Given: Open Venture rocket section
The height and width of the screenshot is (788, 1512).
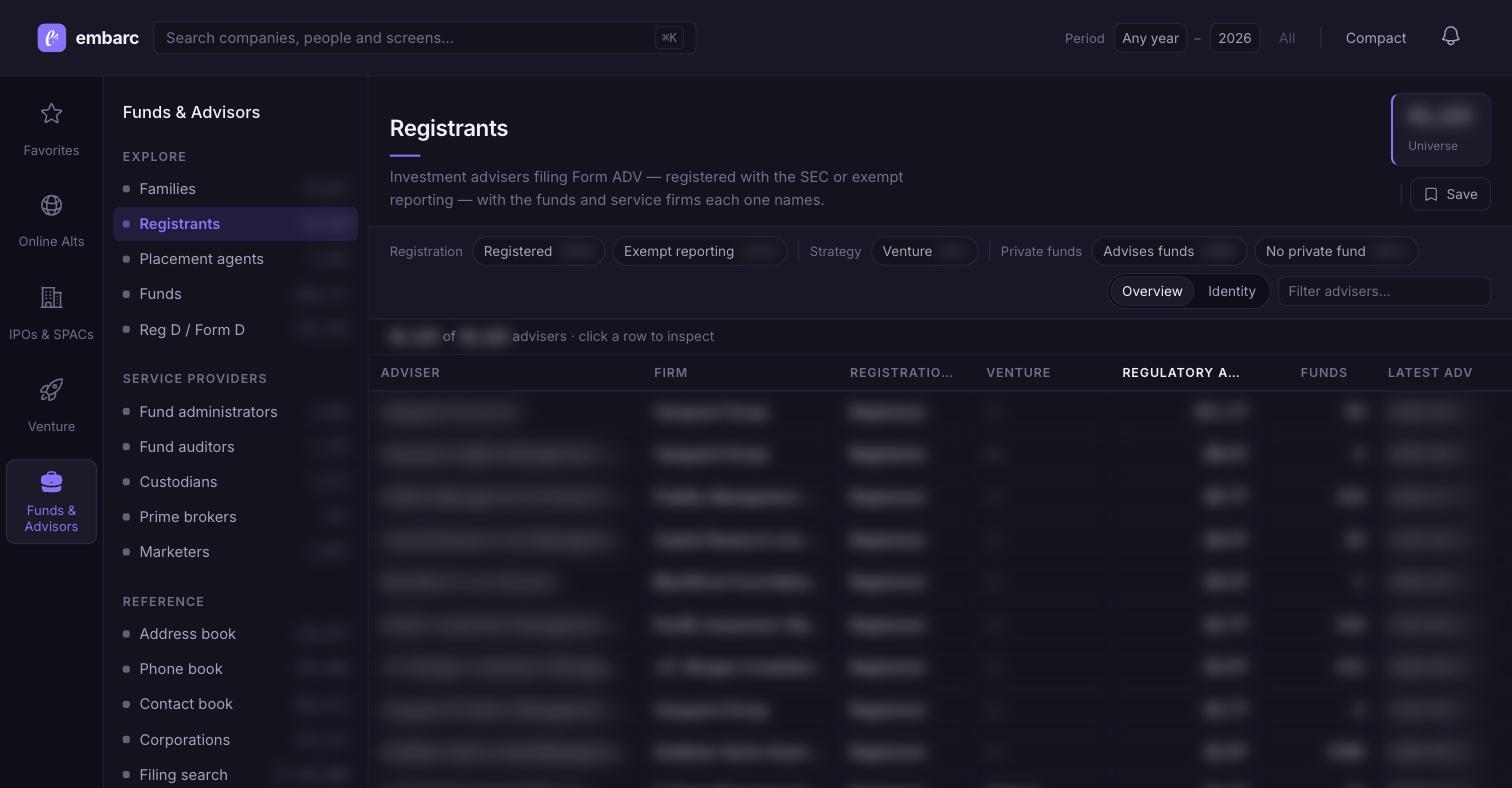Looking at the screenshot, I should [x=51, y=405].
